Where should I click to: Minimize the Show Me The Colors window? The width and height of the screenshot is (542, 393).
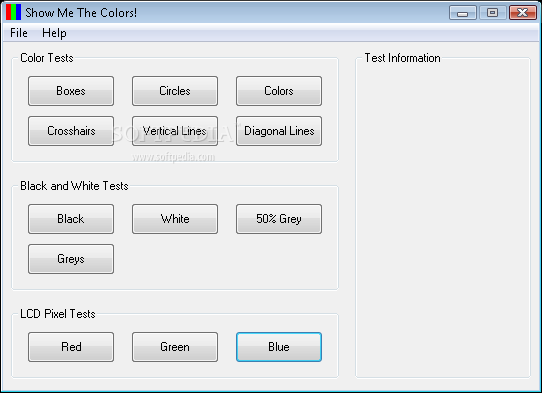pyautogui.click(x=462, y=13)
